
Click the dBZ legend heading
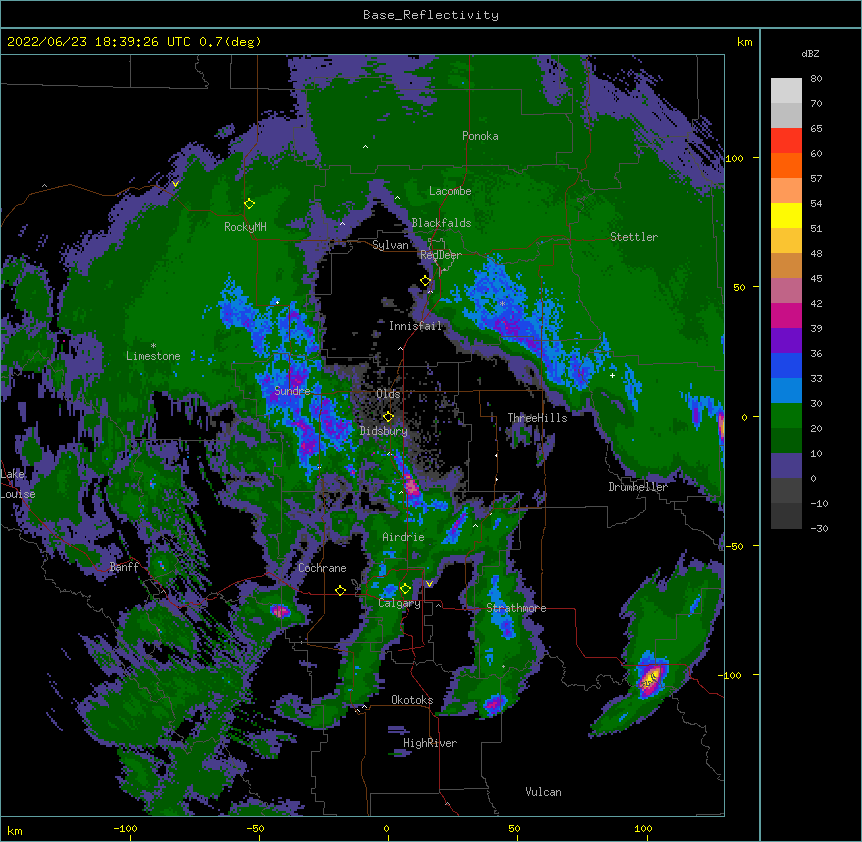click(810, 53)
